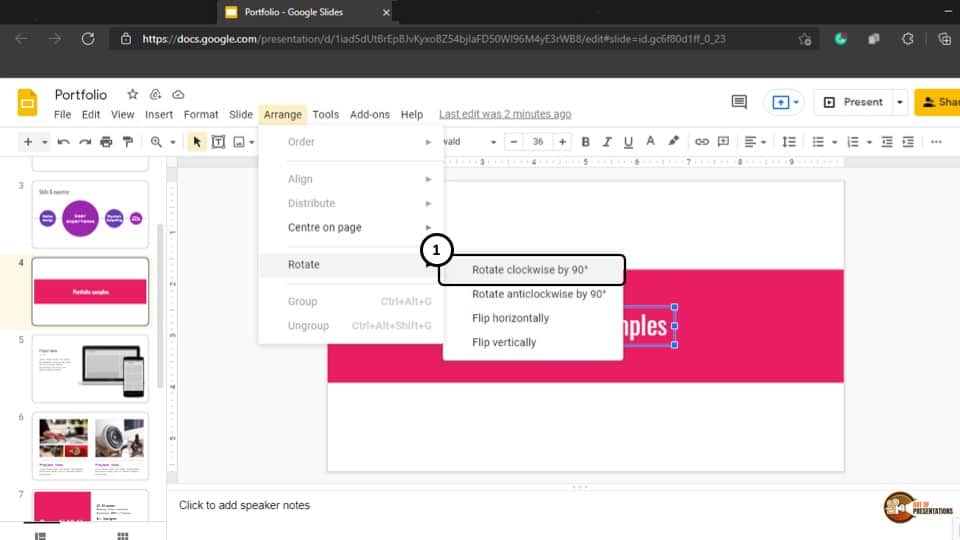Viewport: 960px width, 540px height.
Task: Open numbered list style dropdown arrow
Action: (869, 143)
